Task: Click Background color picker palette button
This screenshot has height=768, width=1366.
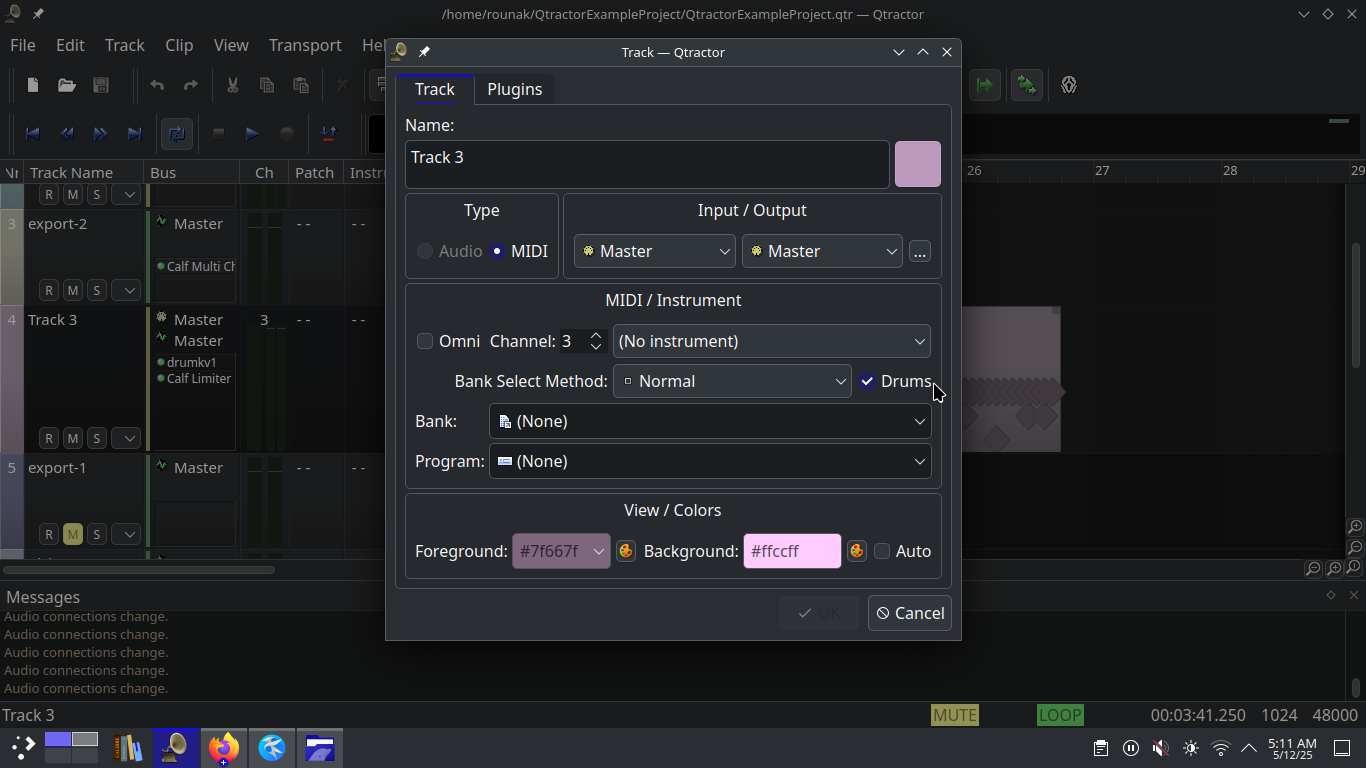Action: click(x=857, y=551)
